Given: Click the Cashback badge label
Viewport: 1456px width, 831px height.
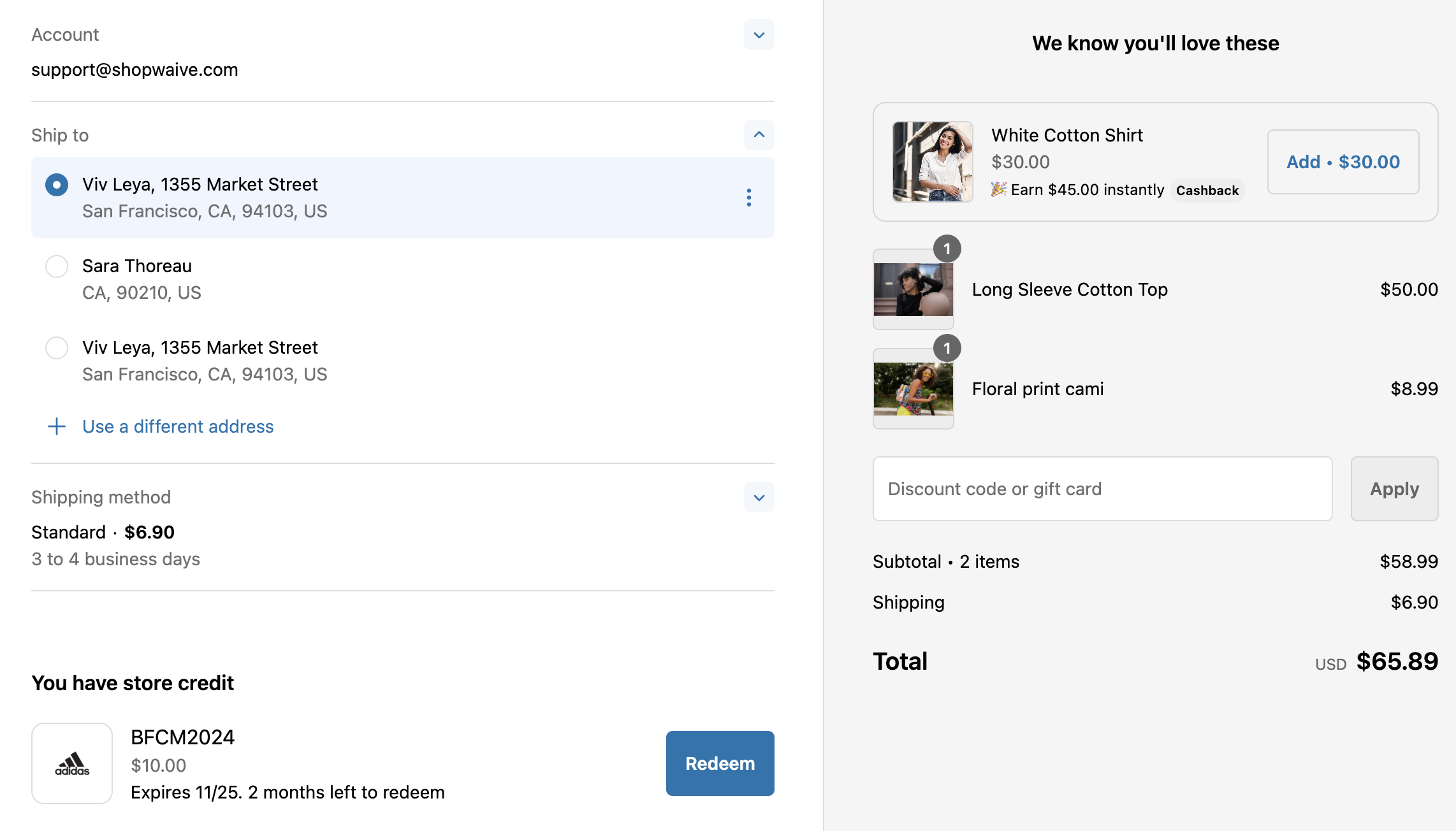Looking at the screenshot, I should pos(1207,191).
